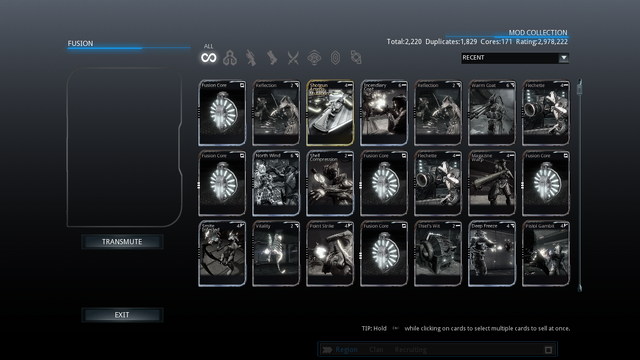Click the Total:2,220 statistic
The width and height of the screenshot is (640, 360).
[x=404, y=42]
